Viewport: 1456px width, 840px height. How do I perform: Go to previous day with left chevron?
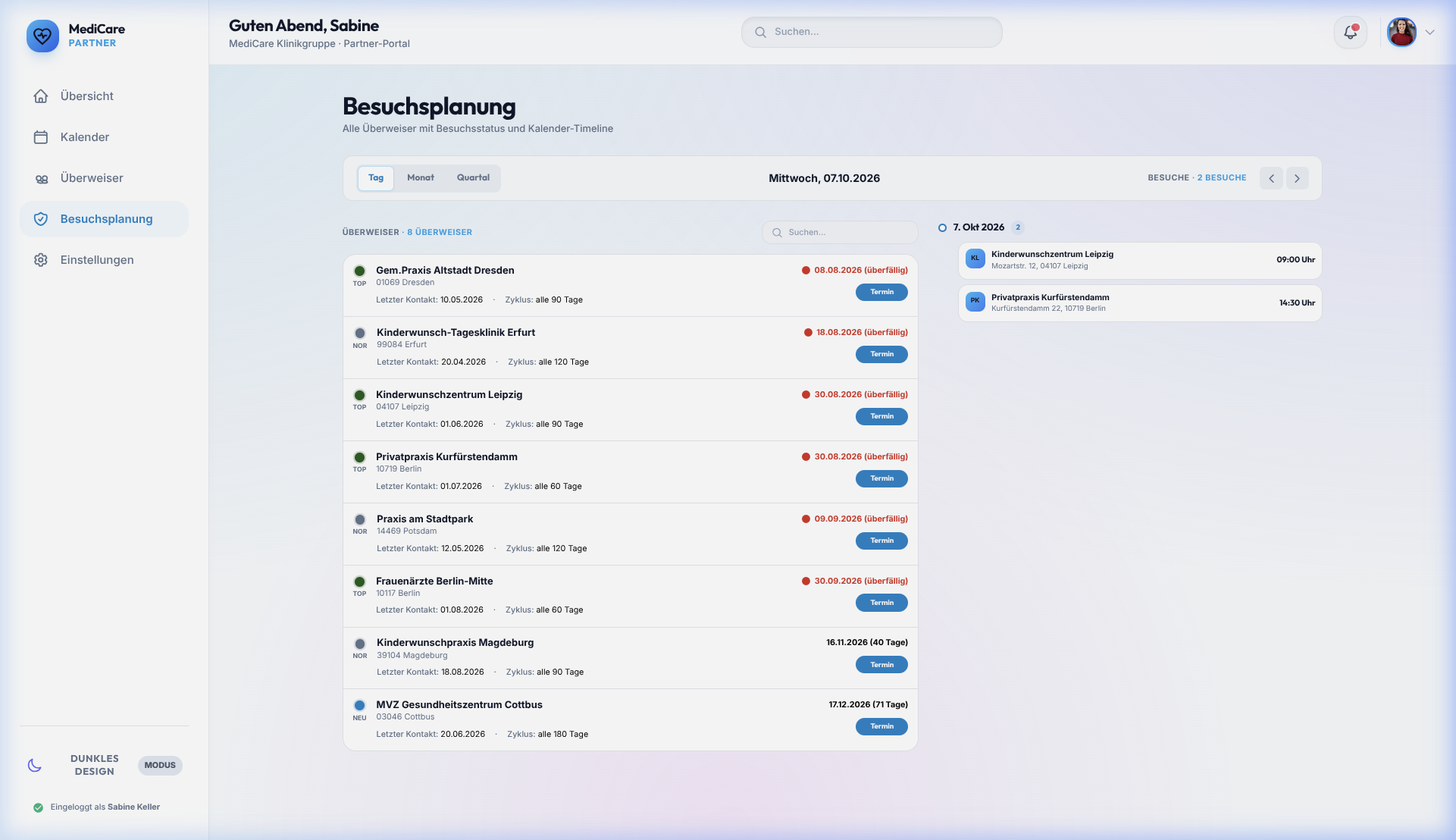(x=1271, y=178)
